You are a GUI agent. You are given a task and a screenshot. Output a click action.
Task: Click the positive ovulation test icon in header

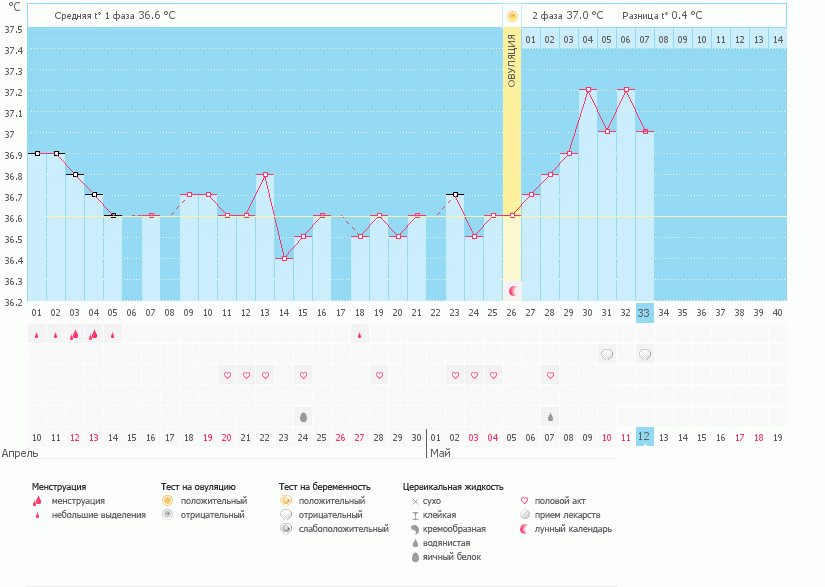coord(512,16)
